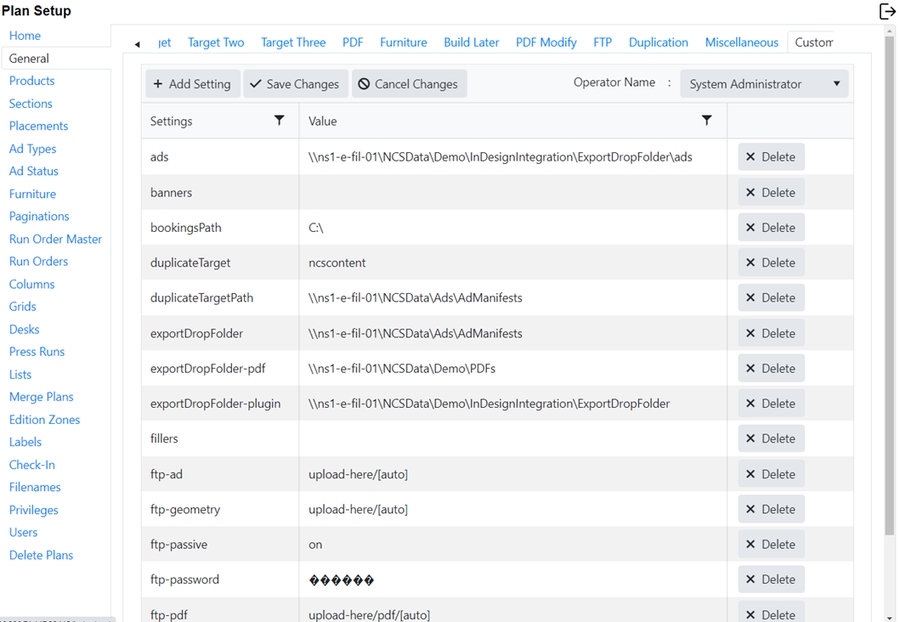Switch to the FTP tab
This screenshot has width=900, height=622.
click(602, 42)
